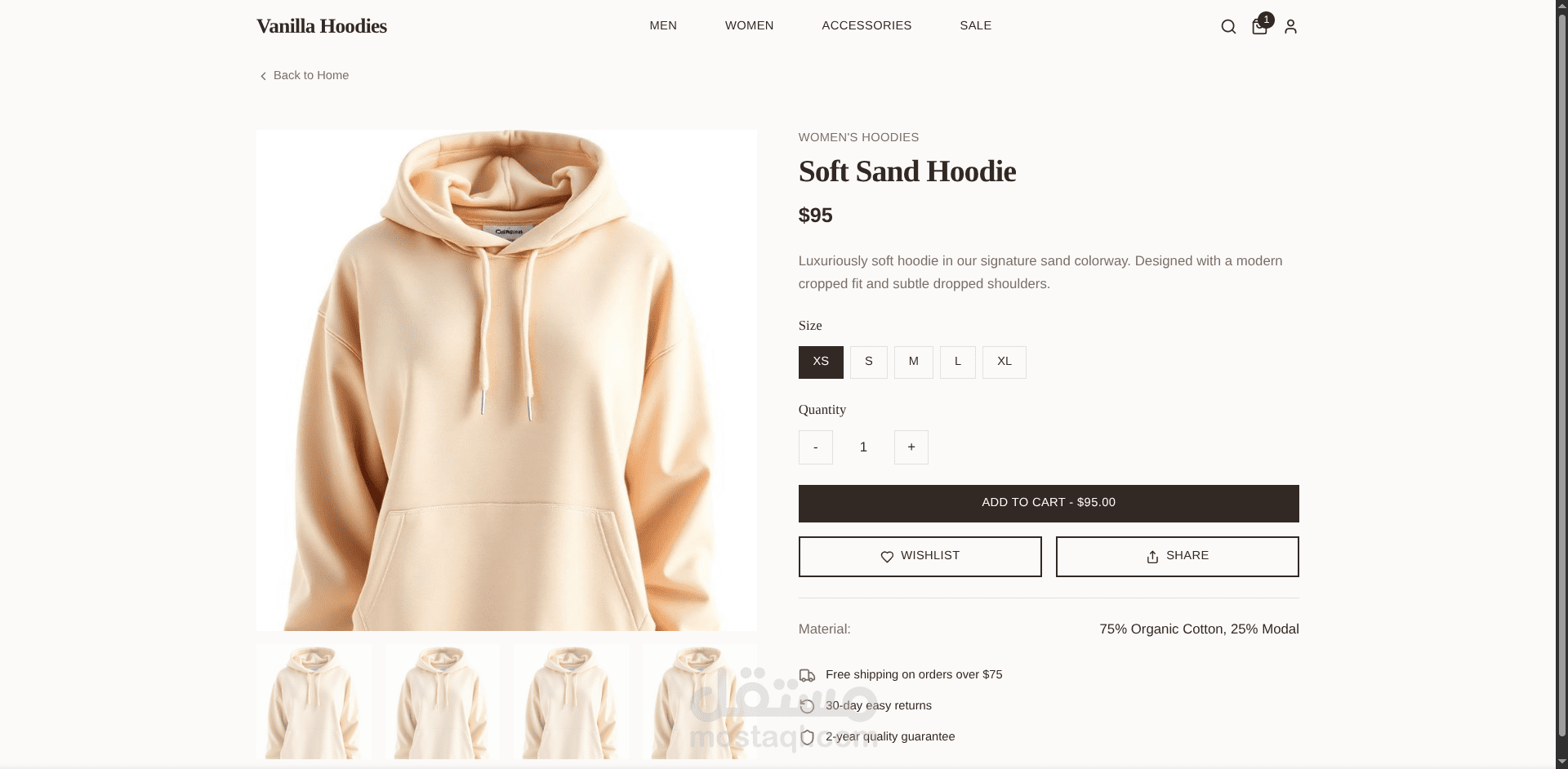Click the Vanilla Hoodies logo
This screenshot has height=769, width=1568.
(322, 26)
